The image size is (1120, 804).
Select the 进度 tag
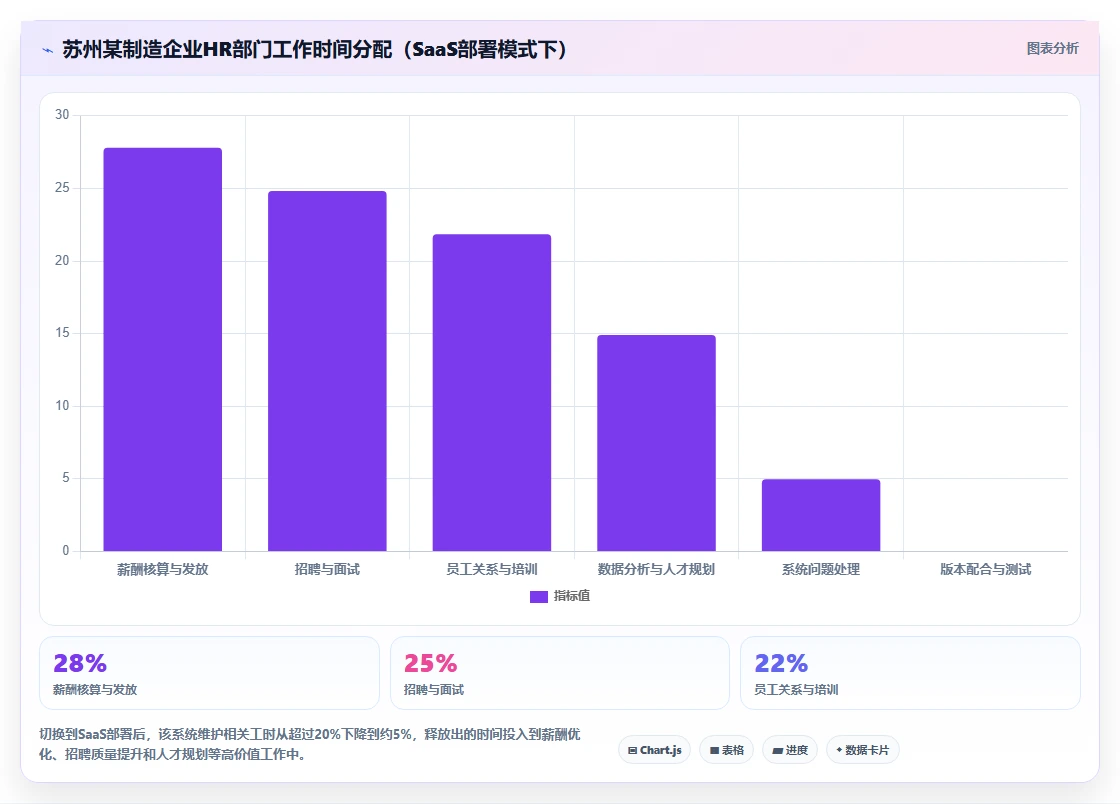[790, 750]
